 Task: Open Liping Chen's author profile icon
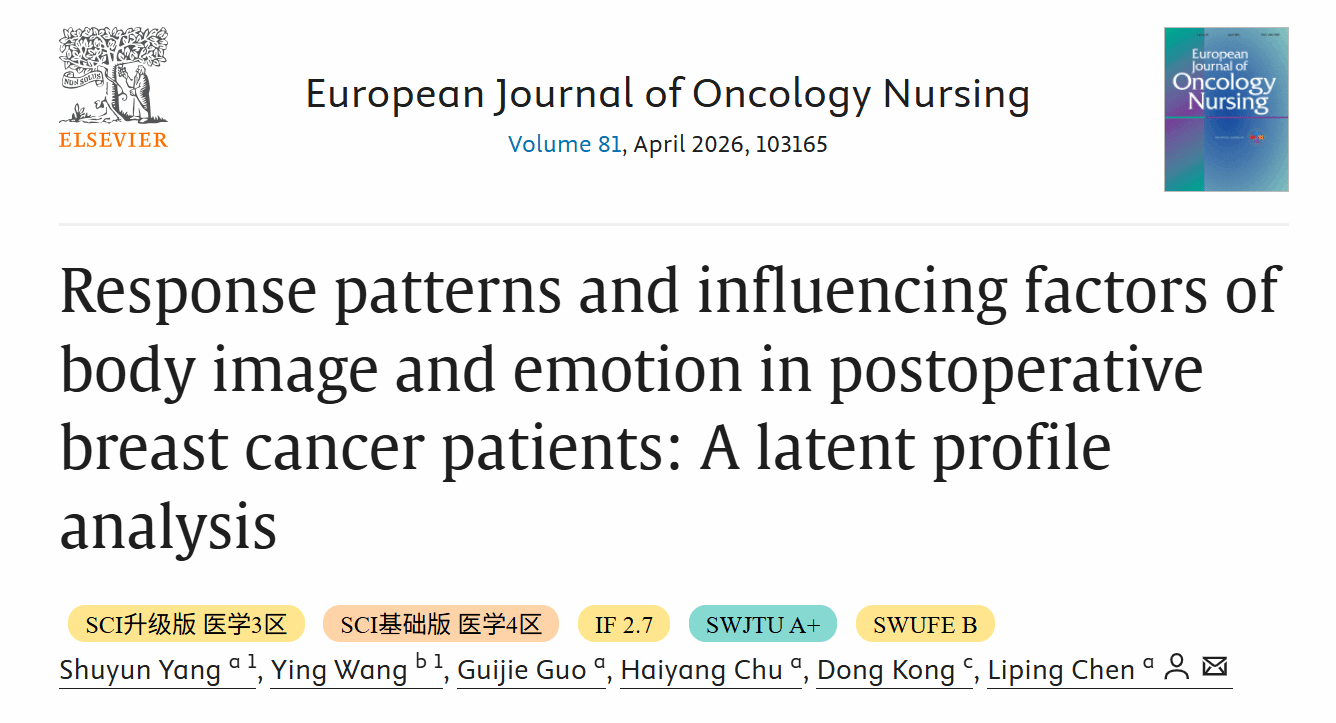[1178, 667]
